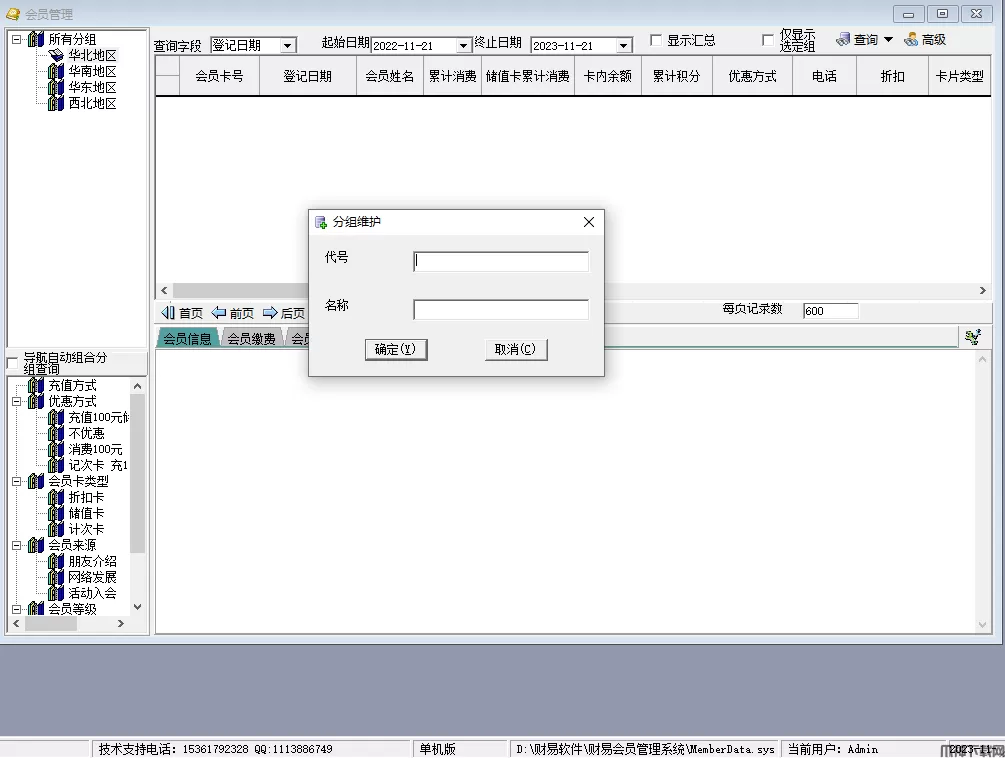Image resolution: width=1005 pixels, height=758 pixels.
Task: Open the 终止日期 date dropdown
Action: coord(623,45)
